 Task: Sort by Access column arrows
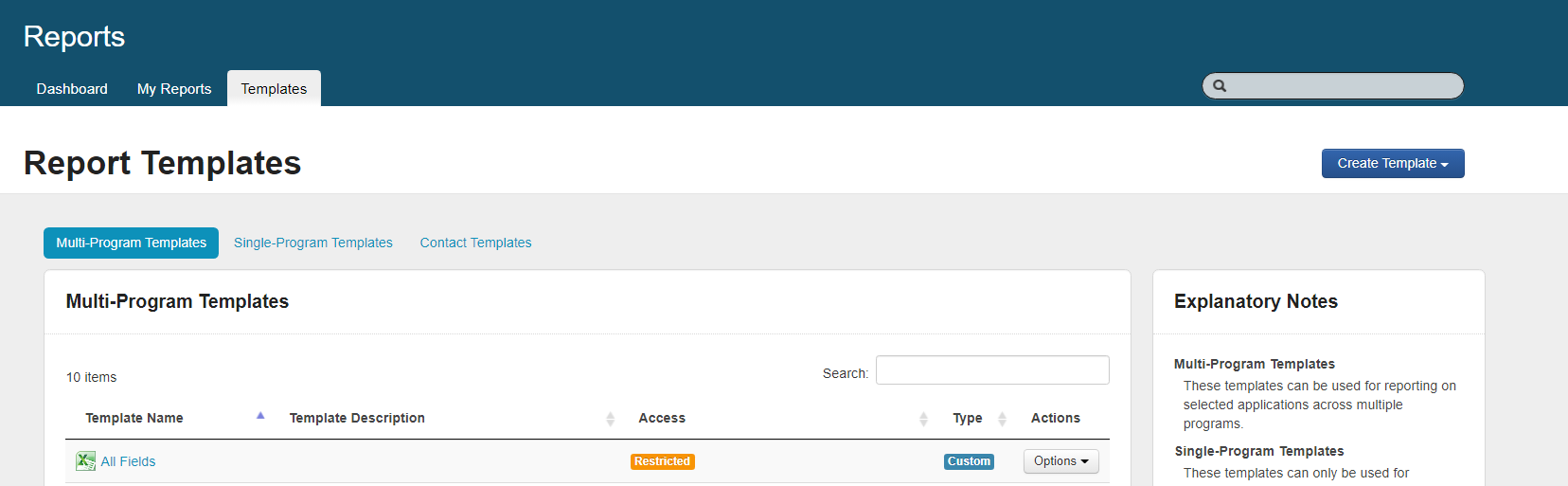pos(923,419)
